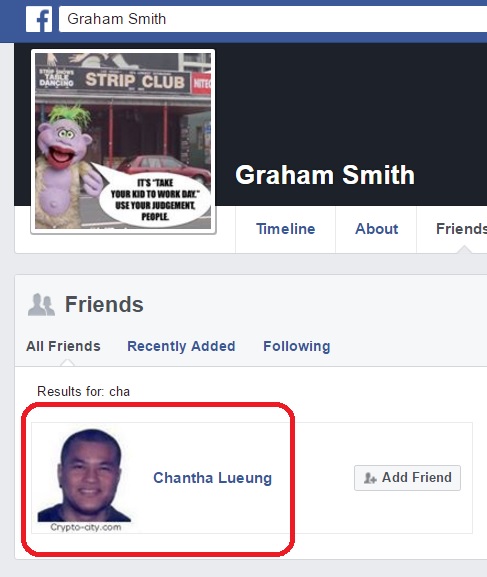Open the Following filter
Image resolution: width=487 pixels, height=577 pixels.
297,346
